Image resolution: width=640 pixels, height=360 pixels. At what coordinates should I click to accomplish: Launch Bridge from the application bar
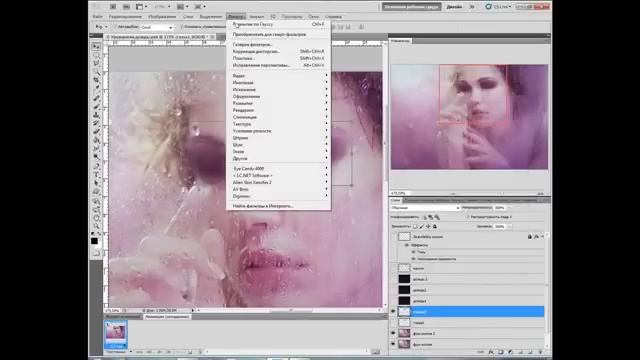[x=113, y=7]
